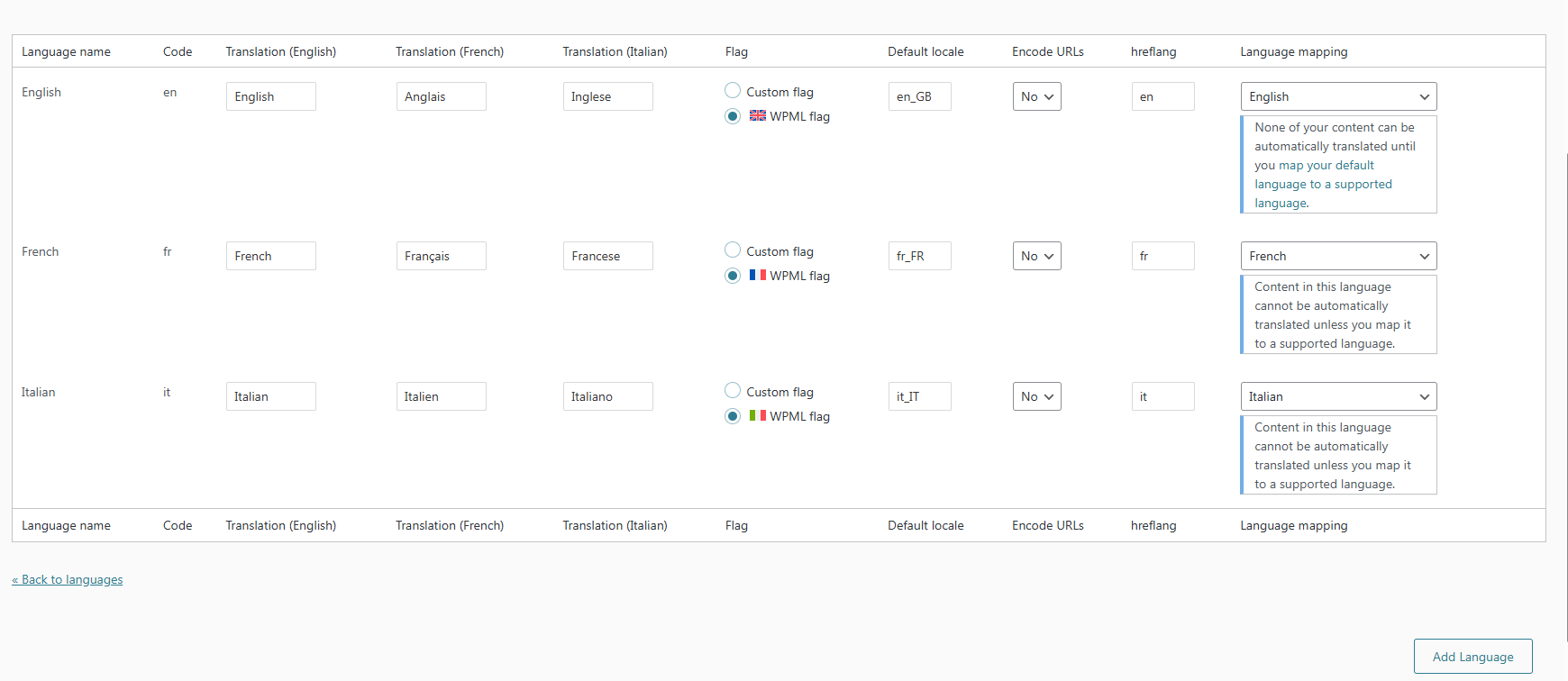The width and height of the screenshot is (1568, 681).
Task: Click the fr_FR default locale field
Action: point(919,256)
